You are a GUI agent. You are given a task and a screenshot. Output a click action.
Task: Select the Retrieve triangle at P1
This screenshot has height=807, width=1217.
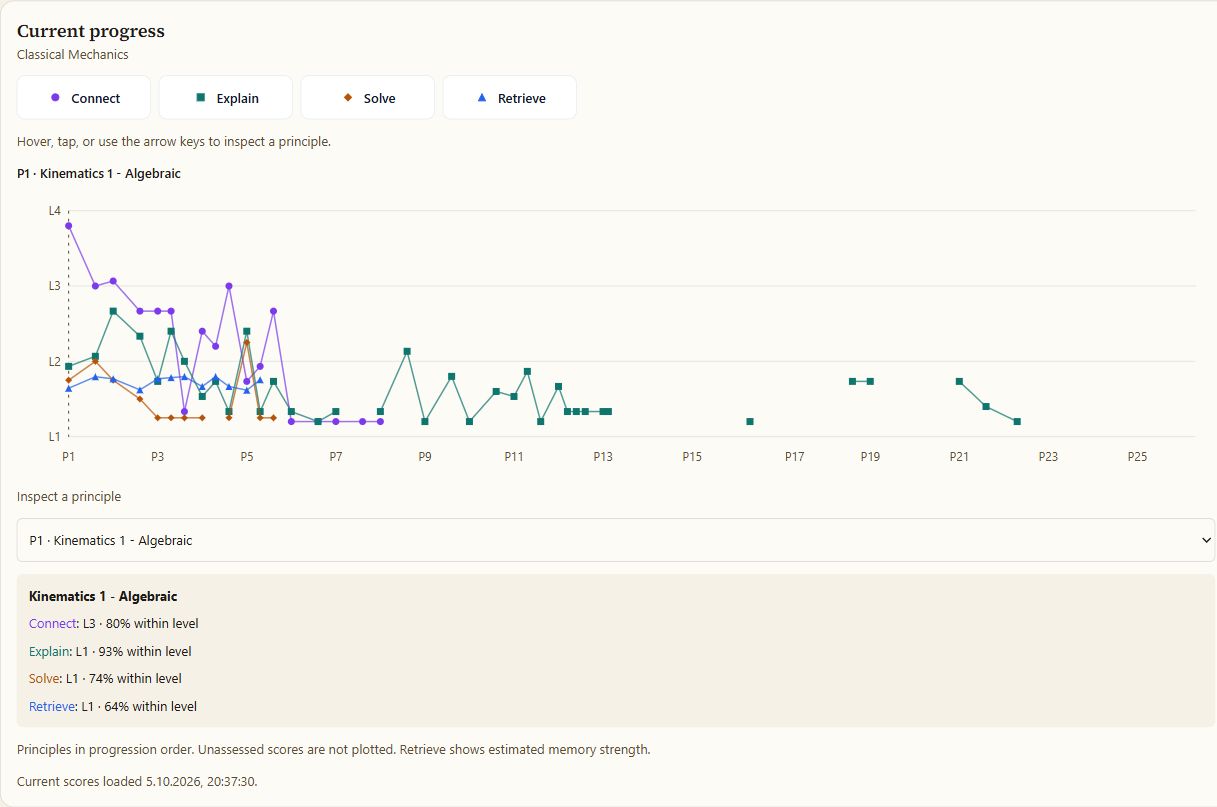(68, 388)
